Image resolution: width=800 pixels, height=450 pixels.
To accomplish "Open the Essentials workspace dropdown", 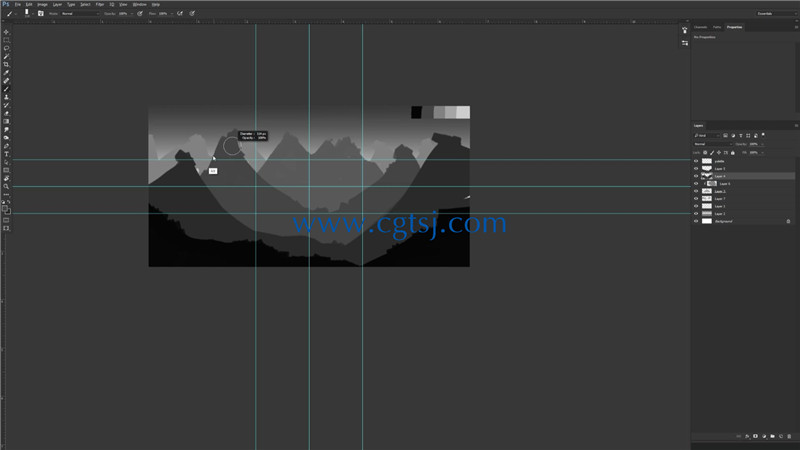I will click(775, 14).
